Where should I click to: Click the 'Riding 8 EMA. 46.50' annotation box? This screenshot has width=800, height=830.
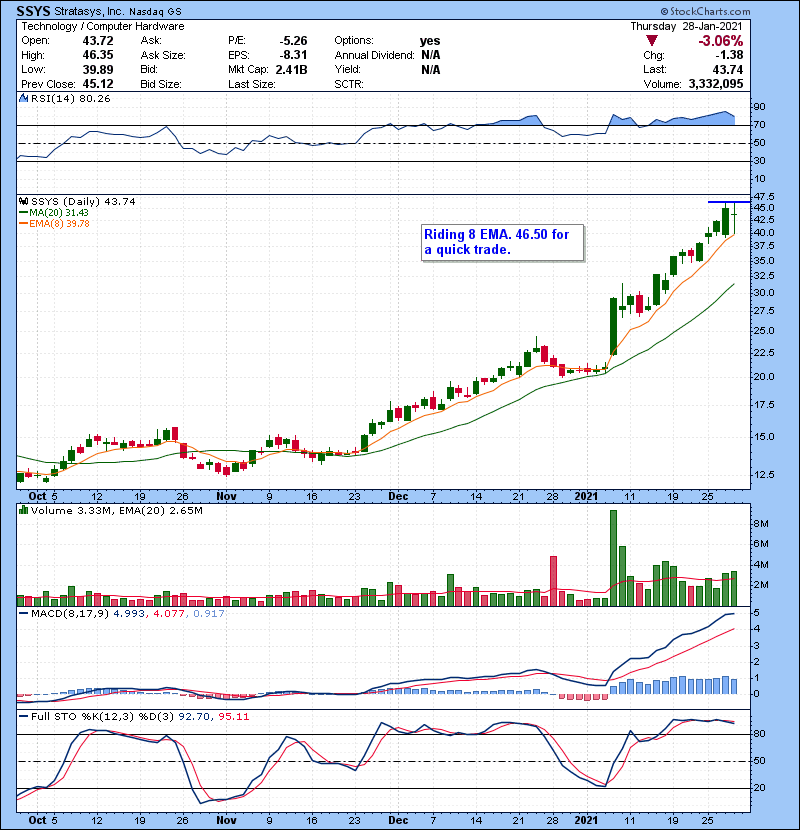pyautogui.click(x=503, y=242)
